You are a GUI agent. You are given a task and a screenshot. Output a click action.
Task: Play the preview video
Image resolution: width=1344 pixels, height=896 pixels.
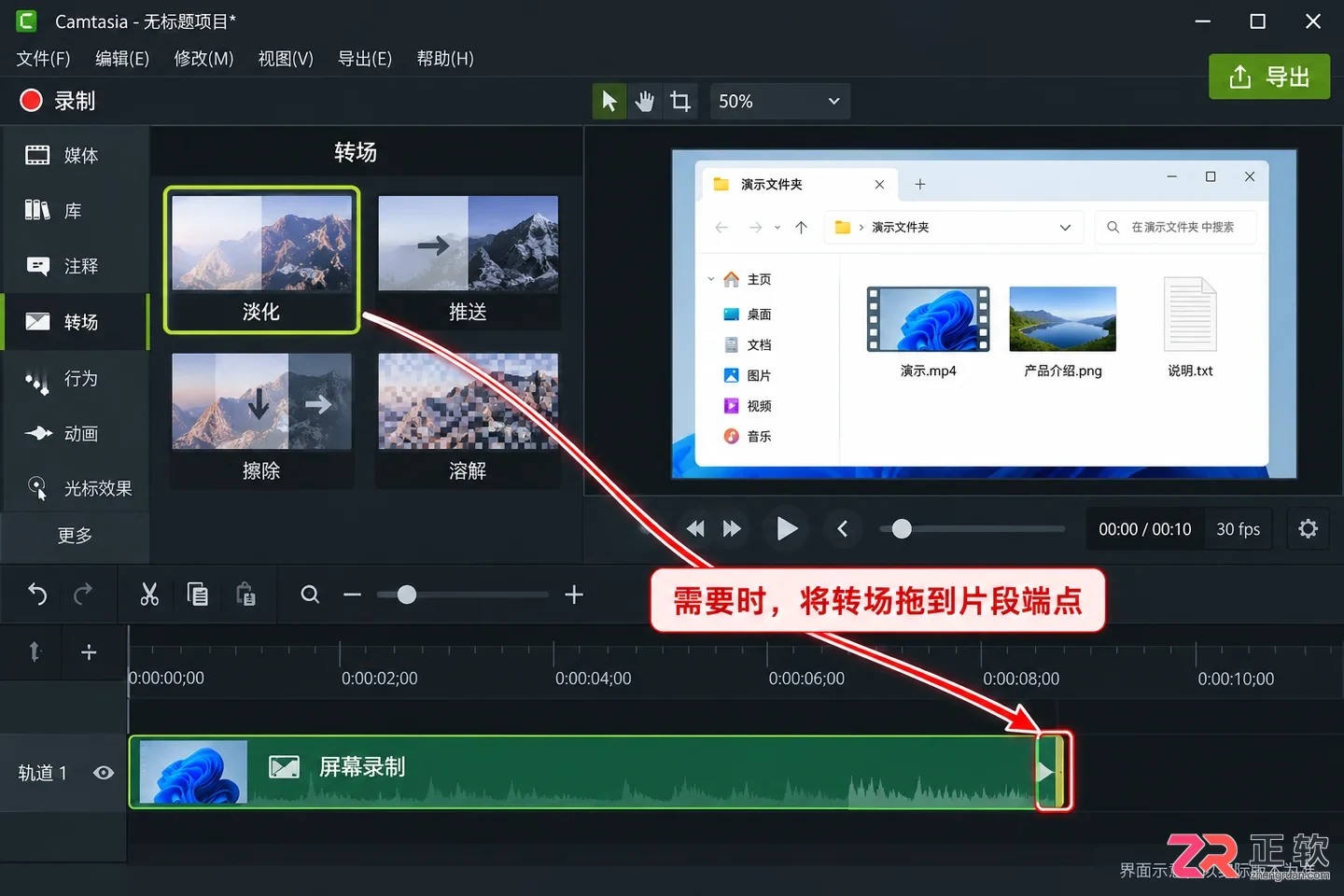tap(786, 529)
